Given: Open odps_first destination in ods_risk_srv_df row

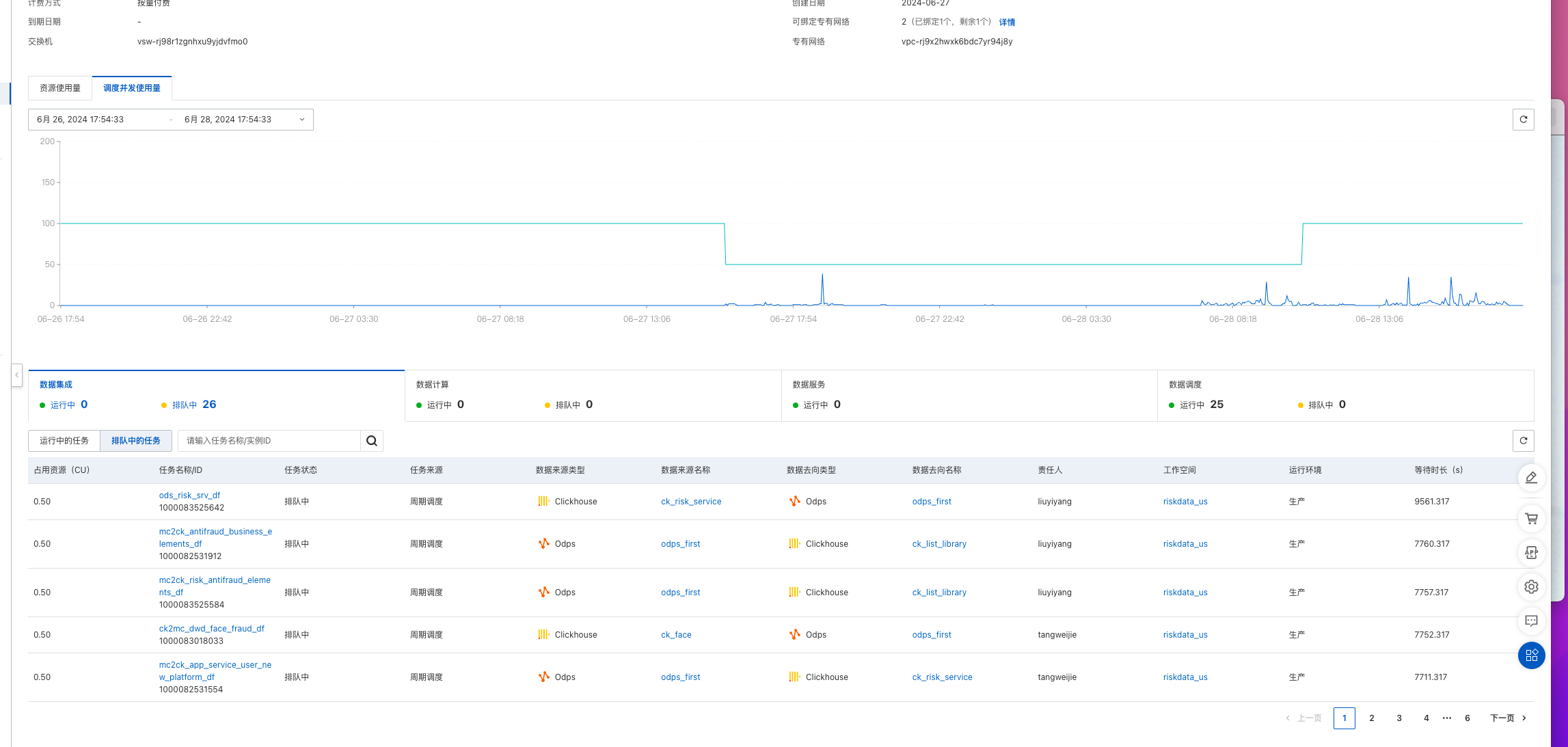Looking at the screenshot, I should point(932,502).
